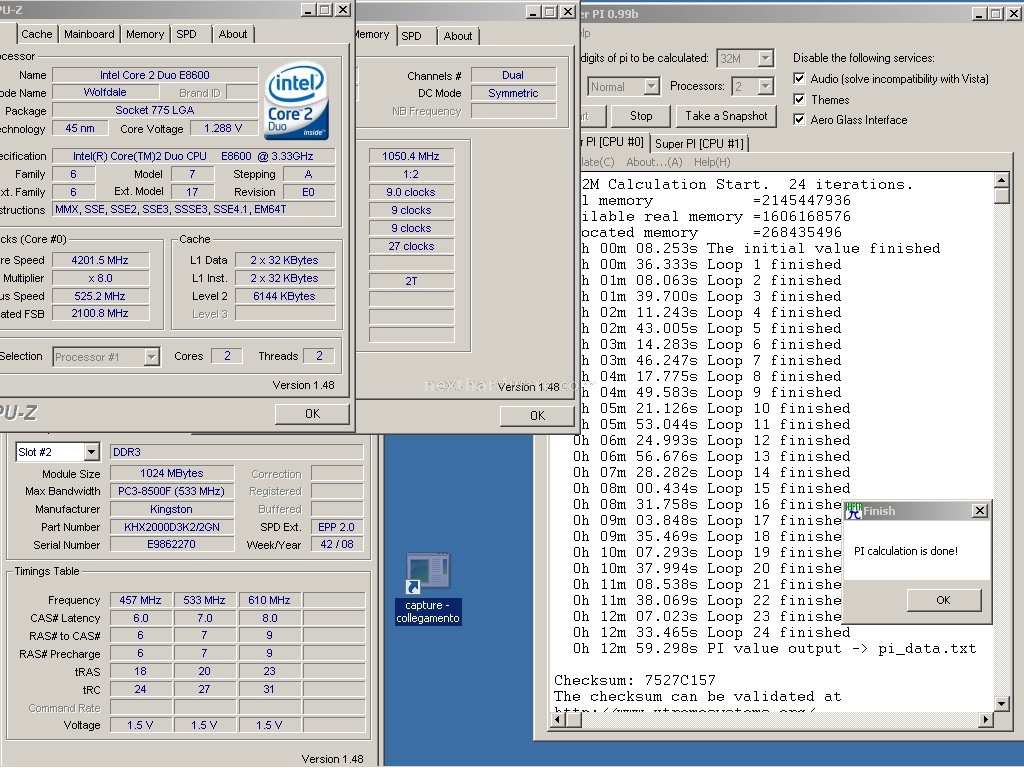This screenshot has height=768, width=1024.
Task: Open the Processors count dropdown
Action: click(765, 86)
